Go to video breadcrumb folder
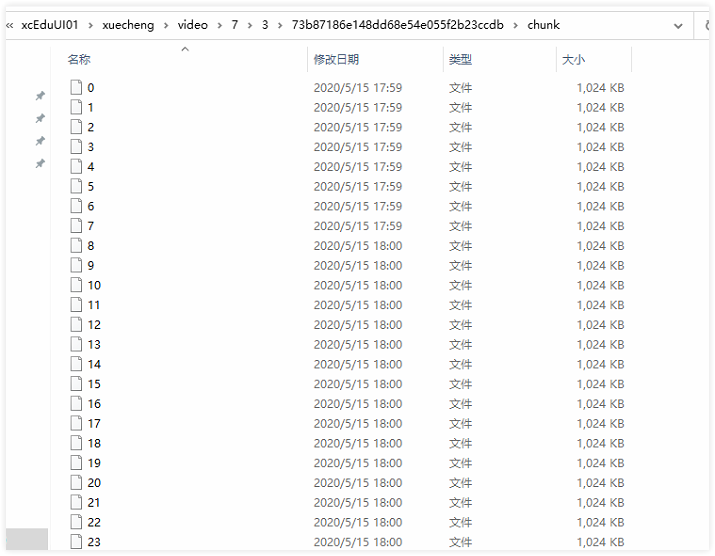The height and width of the screenshot is (556, 715). click(192, 25)
